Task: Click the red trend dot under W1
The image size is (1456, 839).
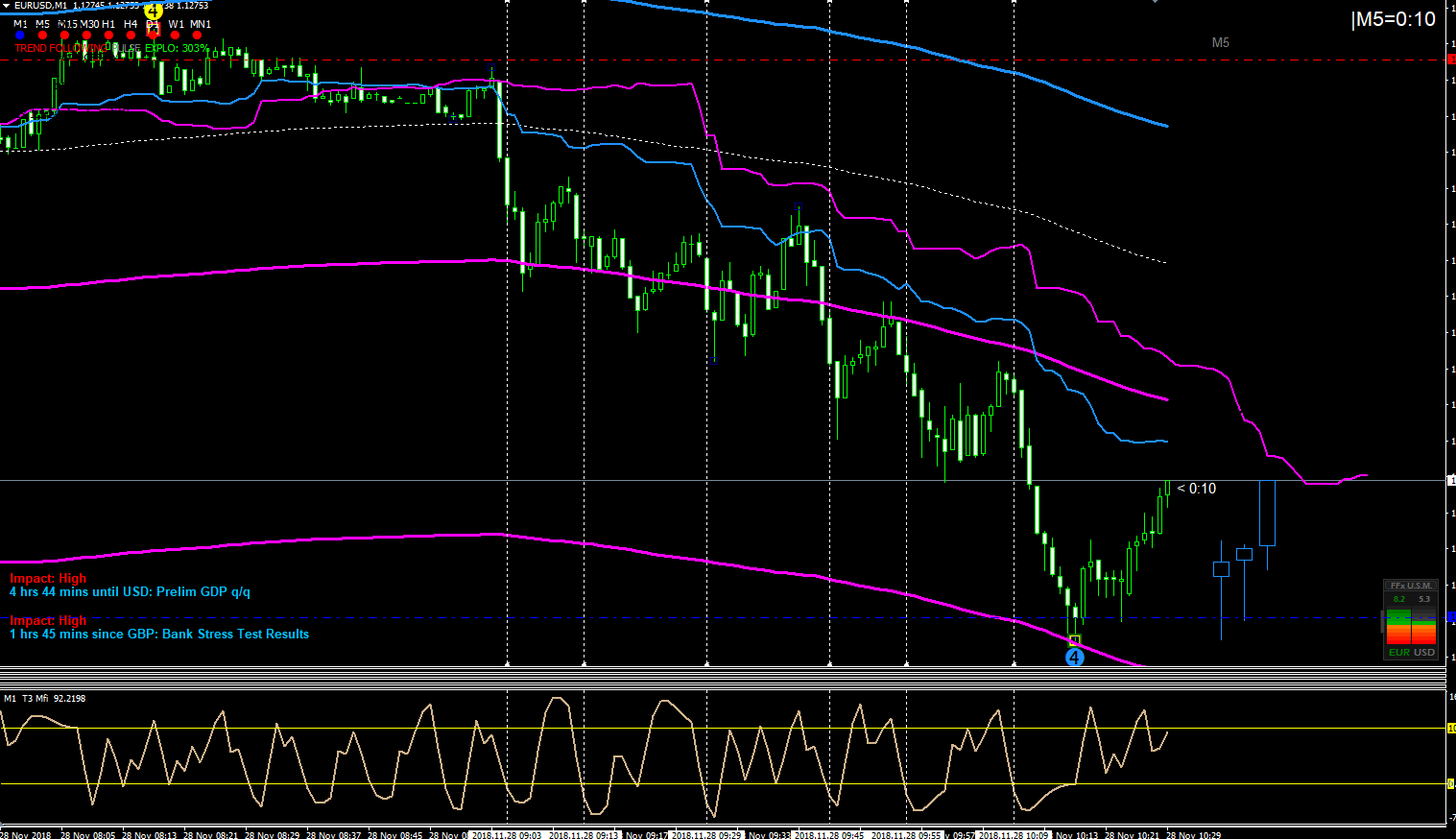Action: tap(175, 36)
